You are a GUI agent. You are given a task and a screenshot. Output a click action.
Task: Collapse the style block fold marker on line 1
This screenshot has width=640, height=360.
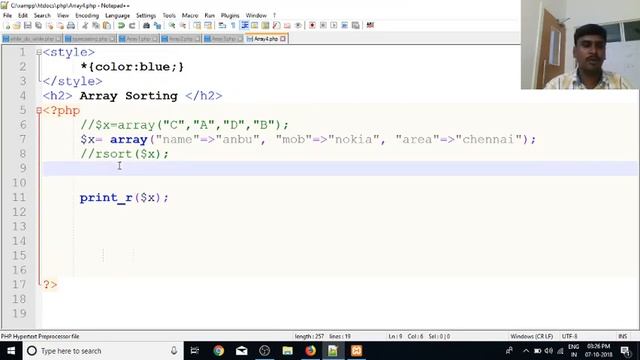(x=39, y=52)
